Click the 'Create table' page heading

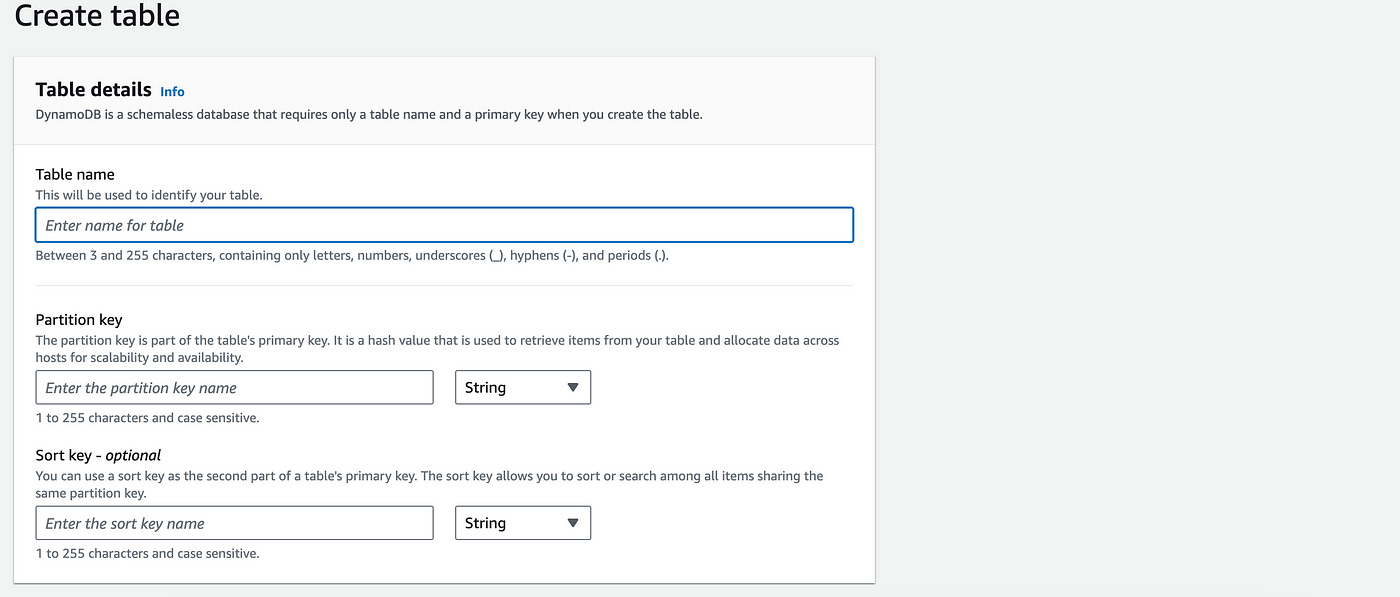[97, 16]
